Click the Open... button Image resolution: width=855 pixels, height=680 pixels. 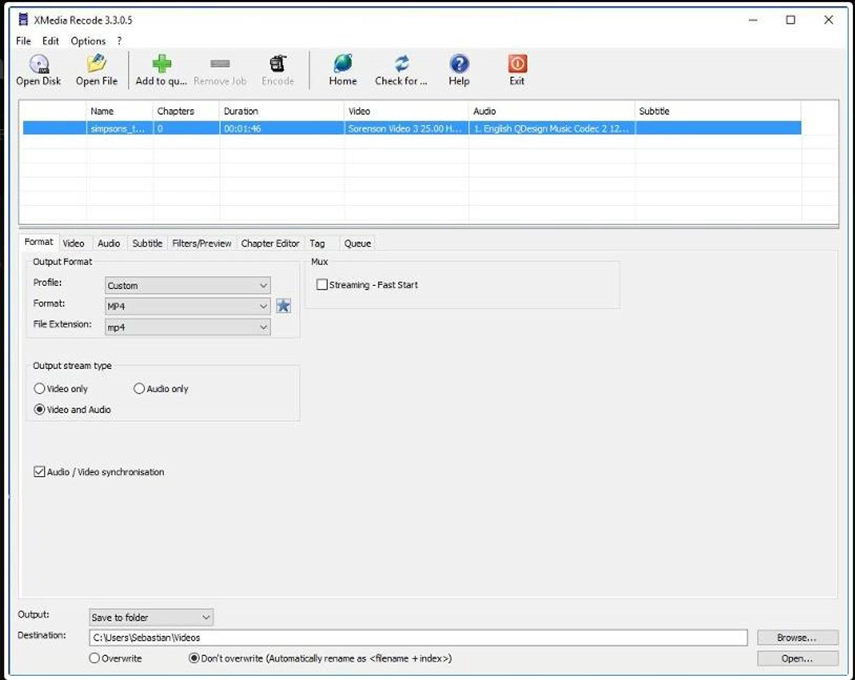(797, 658)
